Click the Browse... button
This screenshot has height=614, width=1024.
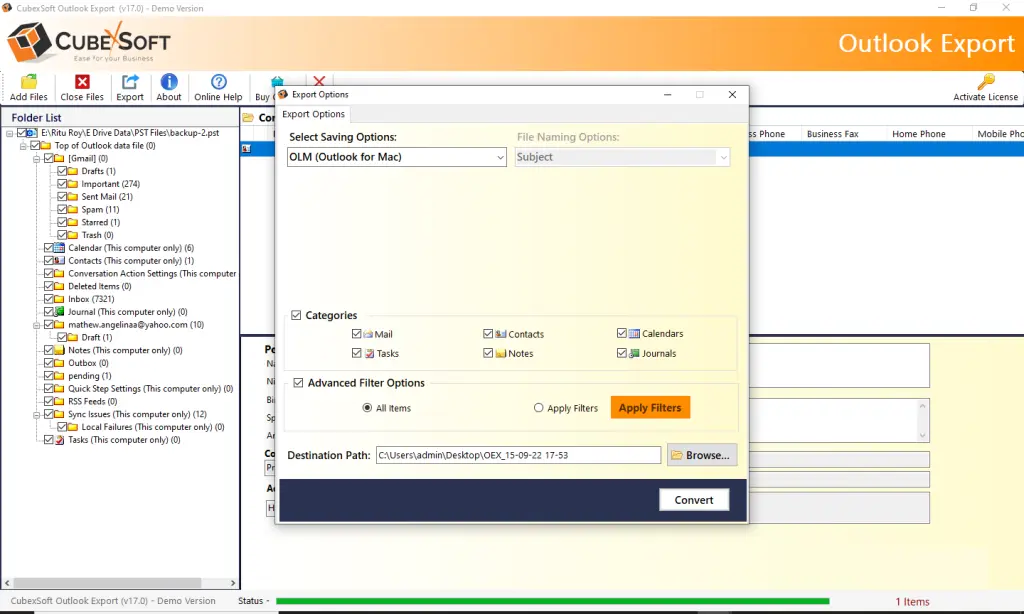click(702, 455)
